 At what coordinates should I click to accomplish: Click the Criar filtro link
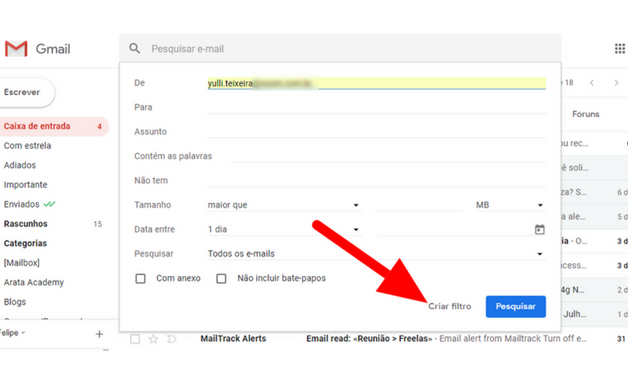pos(449,306)
